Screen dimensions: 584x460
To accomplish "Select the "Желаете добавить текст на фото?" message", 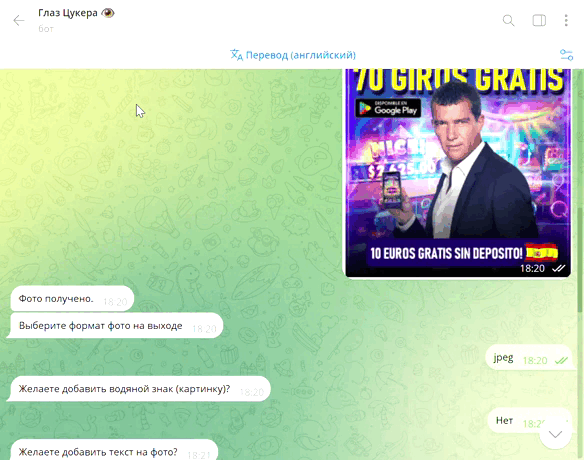I will click(x=114, y=450).
